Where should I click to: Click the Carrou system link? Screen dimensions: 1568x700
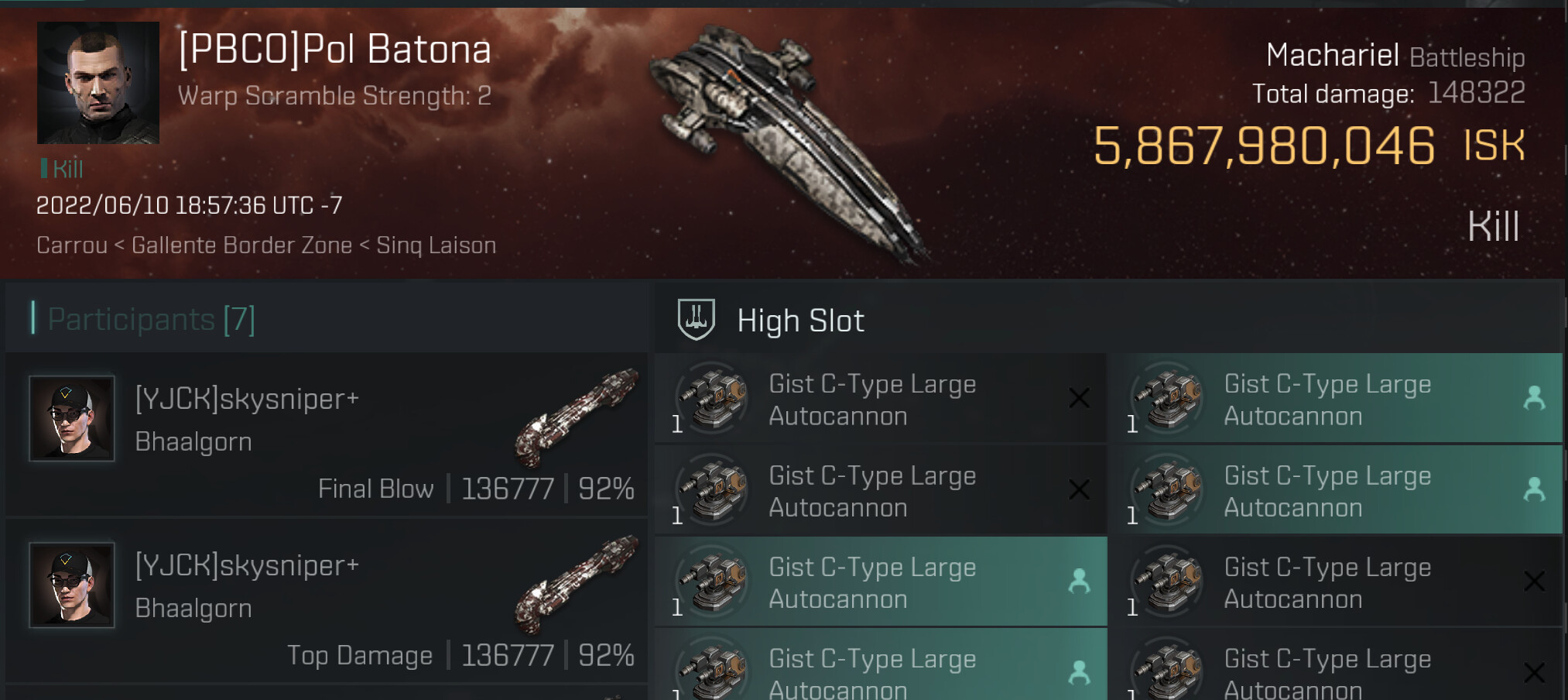(72, 245)
